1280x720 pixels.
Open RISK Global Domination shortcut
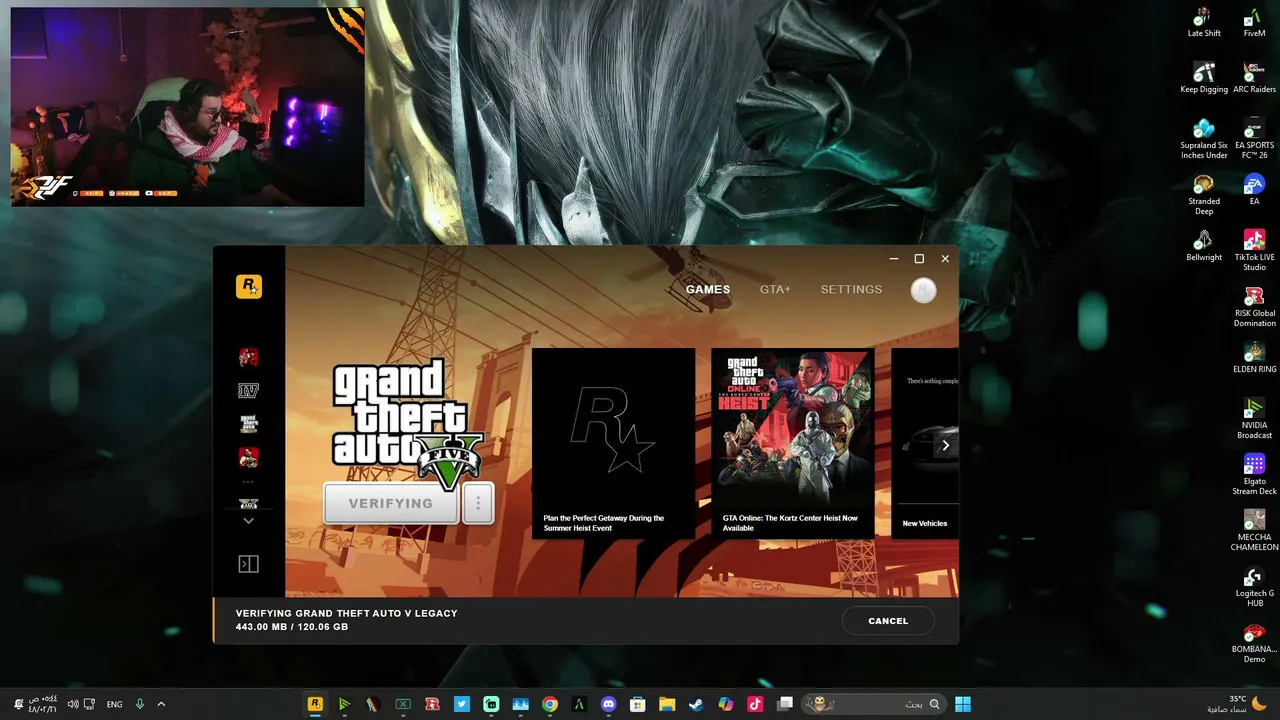pyautogui.click(x=1254, y=307)
